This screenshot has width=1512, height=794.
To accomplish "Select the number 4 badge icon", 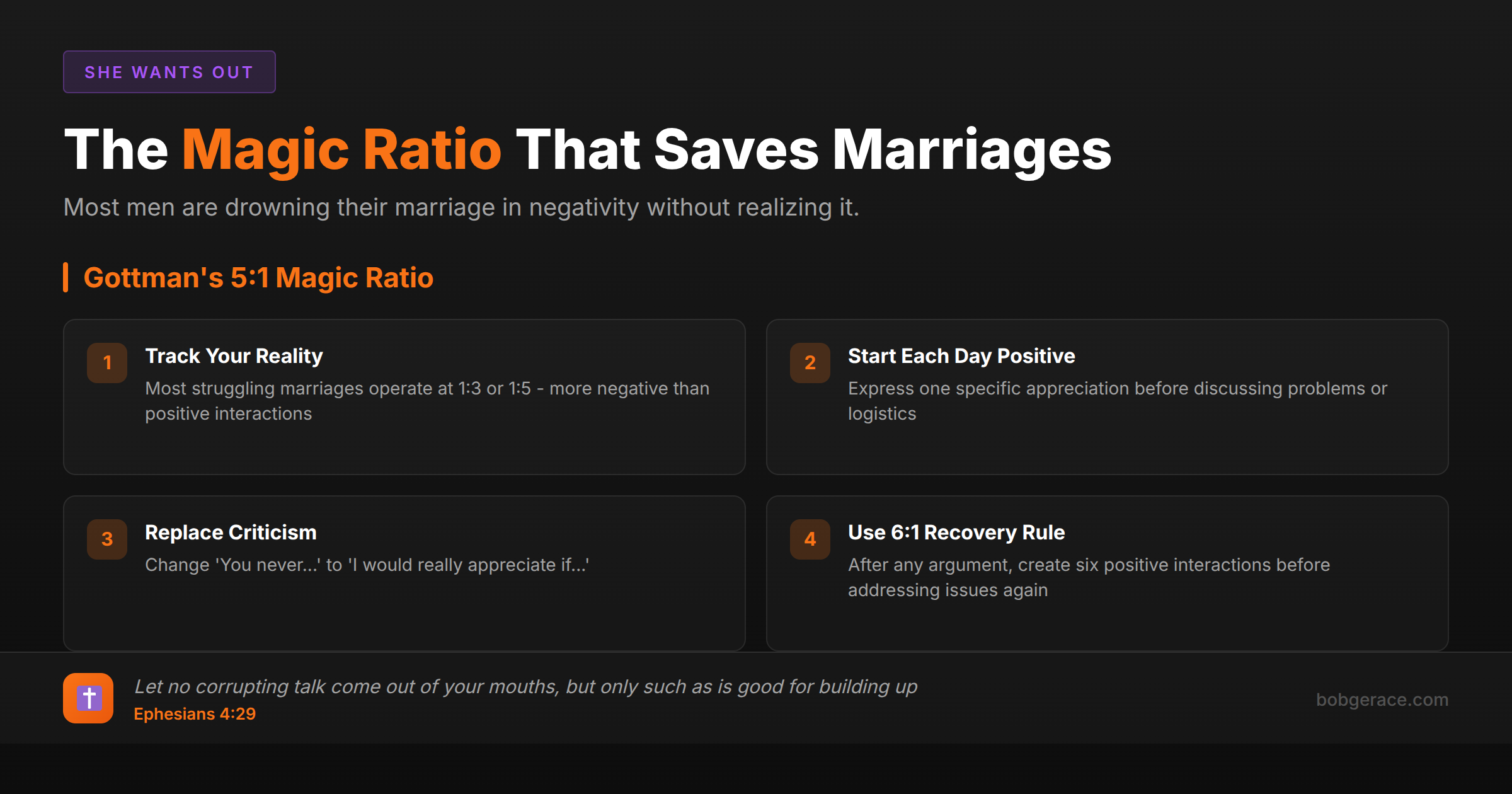I will coord(810,539).
